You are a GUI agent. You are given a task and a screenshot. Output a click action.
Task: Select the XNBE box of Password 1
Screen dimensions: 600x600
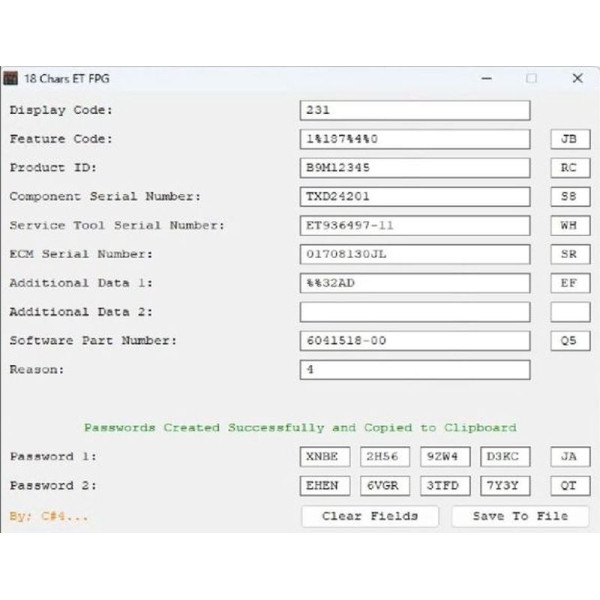point(327,457)
